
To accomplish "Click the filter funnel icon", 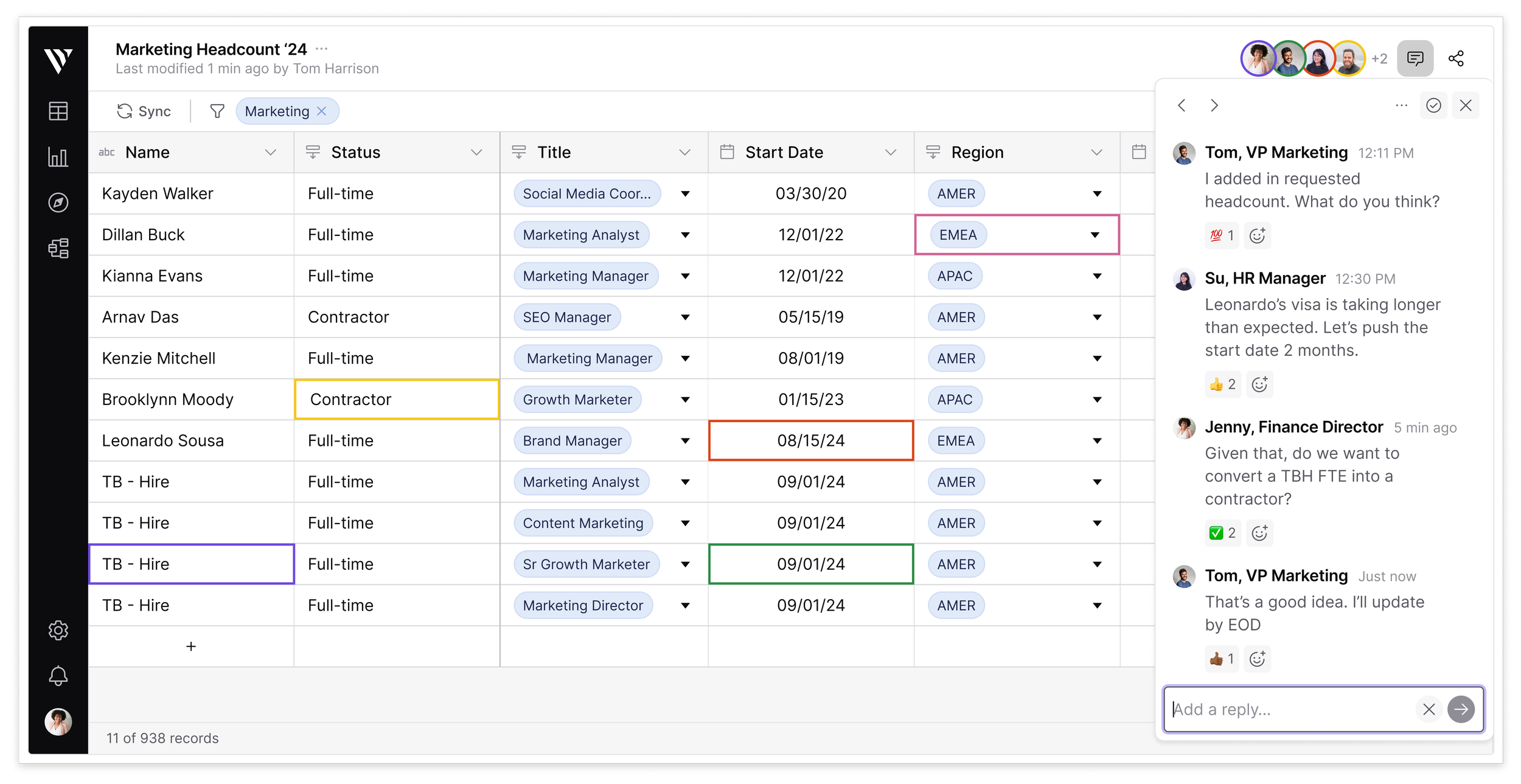I will pos(217,111).
